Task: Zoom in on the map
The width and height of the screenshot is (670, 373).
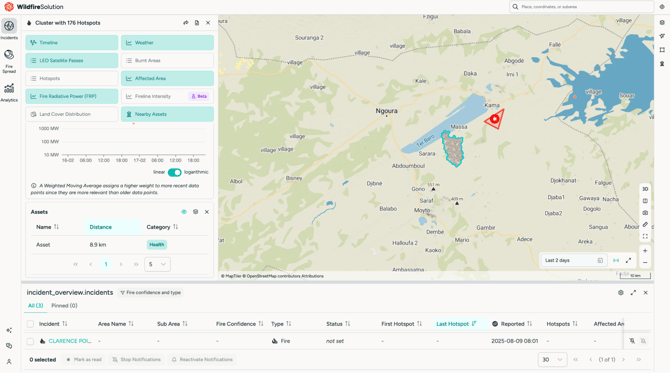Action: [645, 251]
